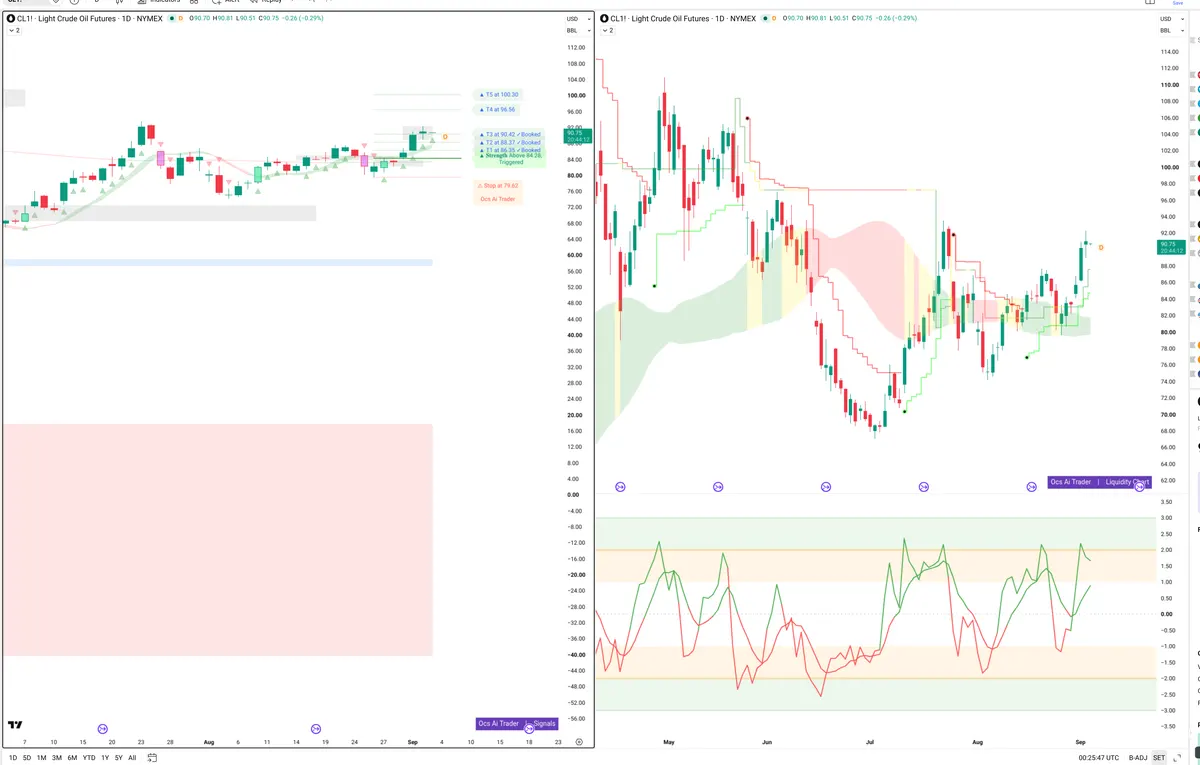Click Aug label on Signals chart time axis
Viewport: 1200px width, 765px height.
pos(209,742)
